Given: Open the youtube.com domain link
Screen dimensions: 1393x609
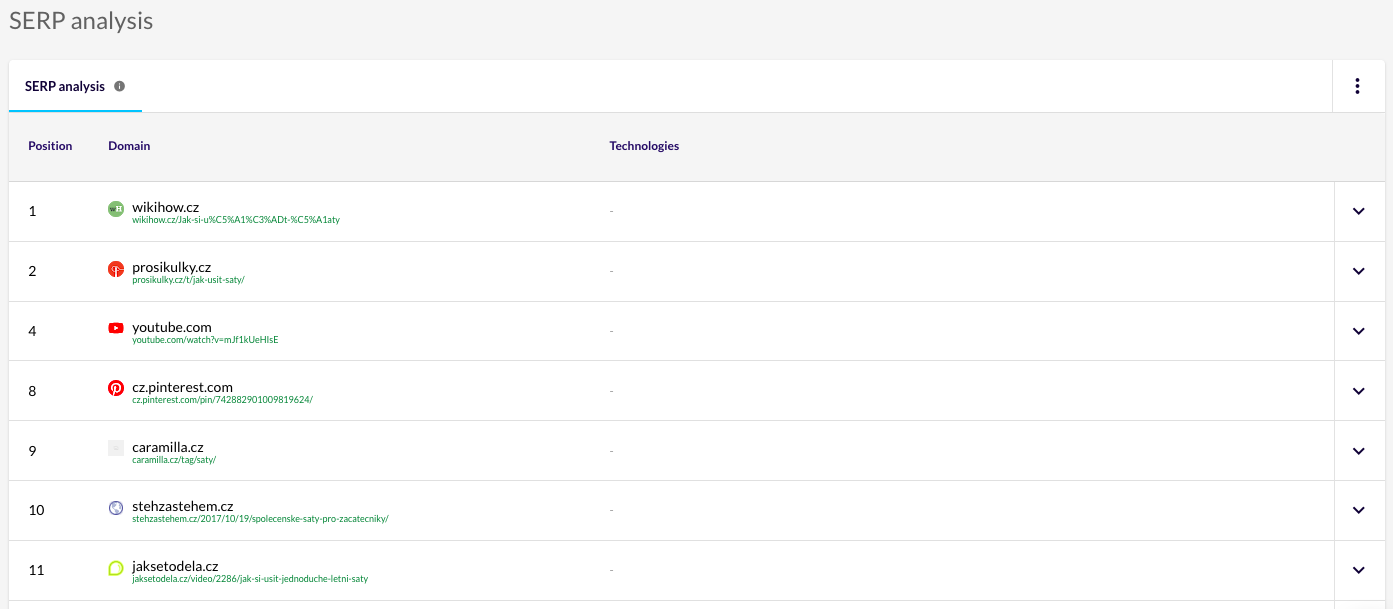Looking at the screenshot, I should click(172, 327).
